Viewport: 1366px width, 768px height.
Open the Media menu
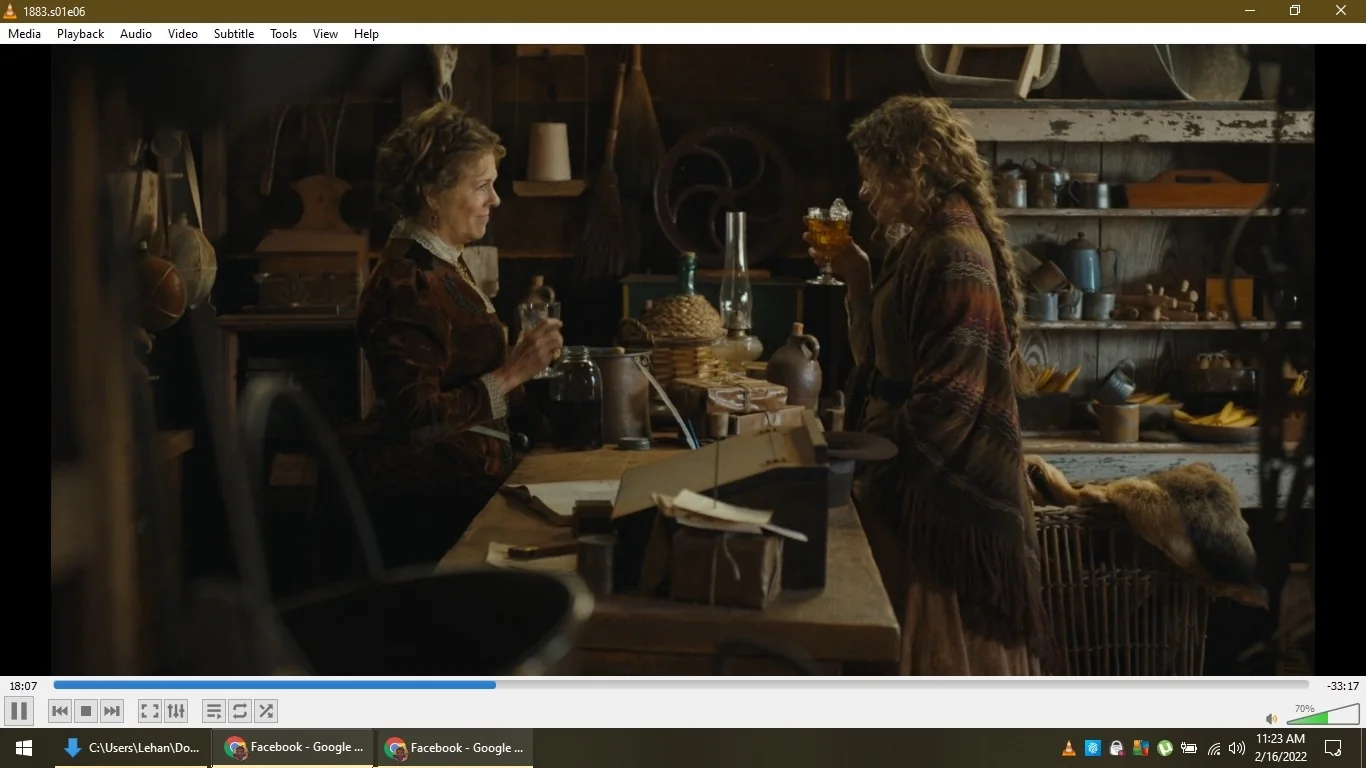24,34
